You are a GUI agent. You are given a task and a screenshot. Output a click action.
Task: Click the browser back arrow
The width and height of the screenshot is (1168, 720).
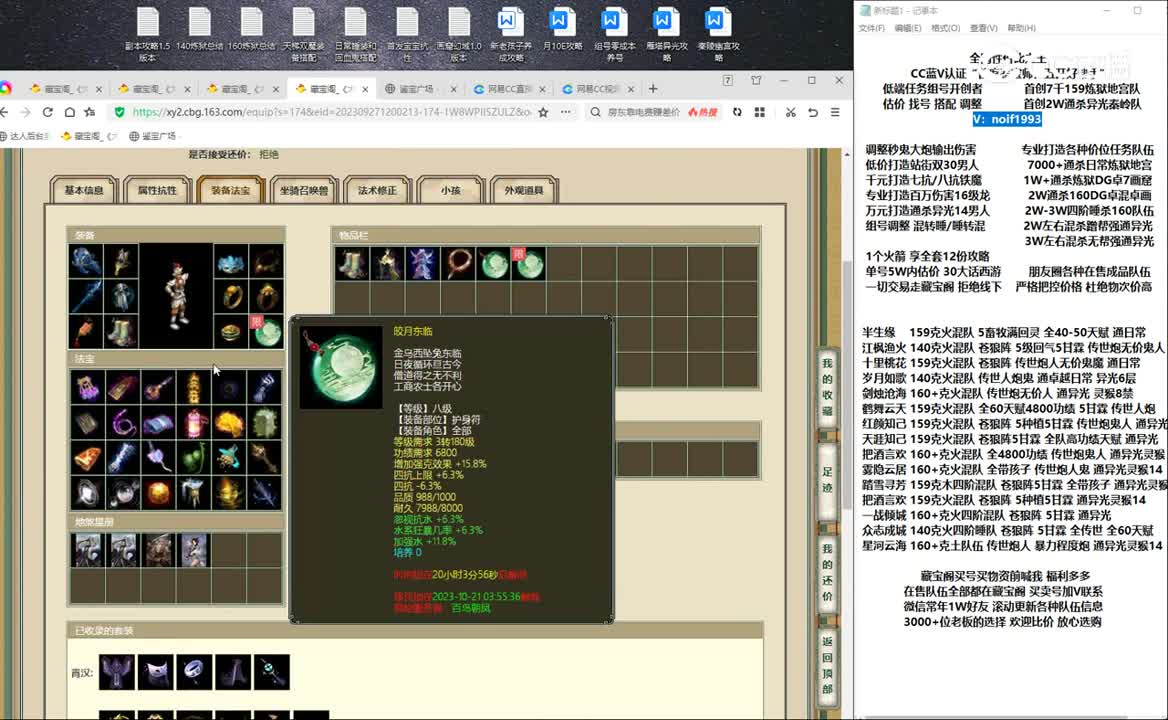5,112
